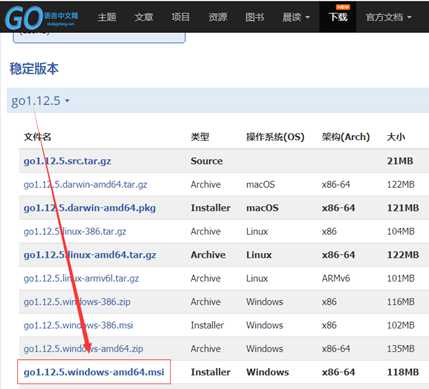Click the 104MB size cell
429x389 pixels.
click(x=401, y=231)
